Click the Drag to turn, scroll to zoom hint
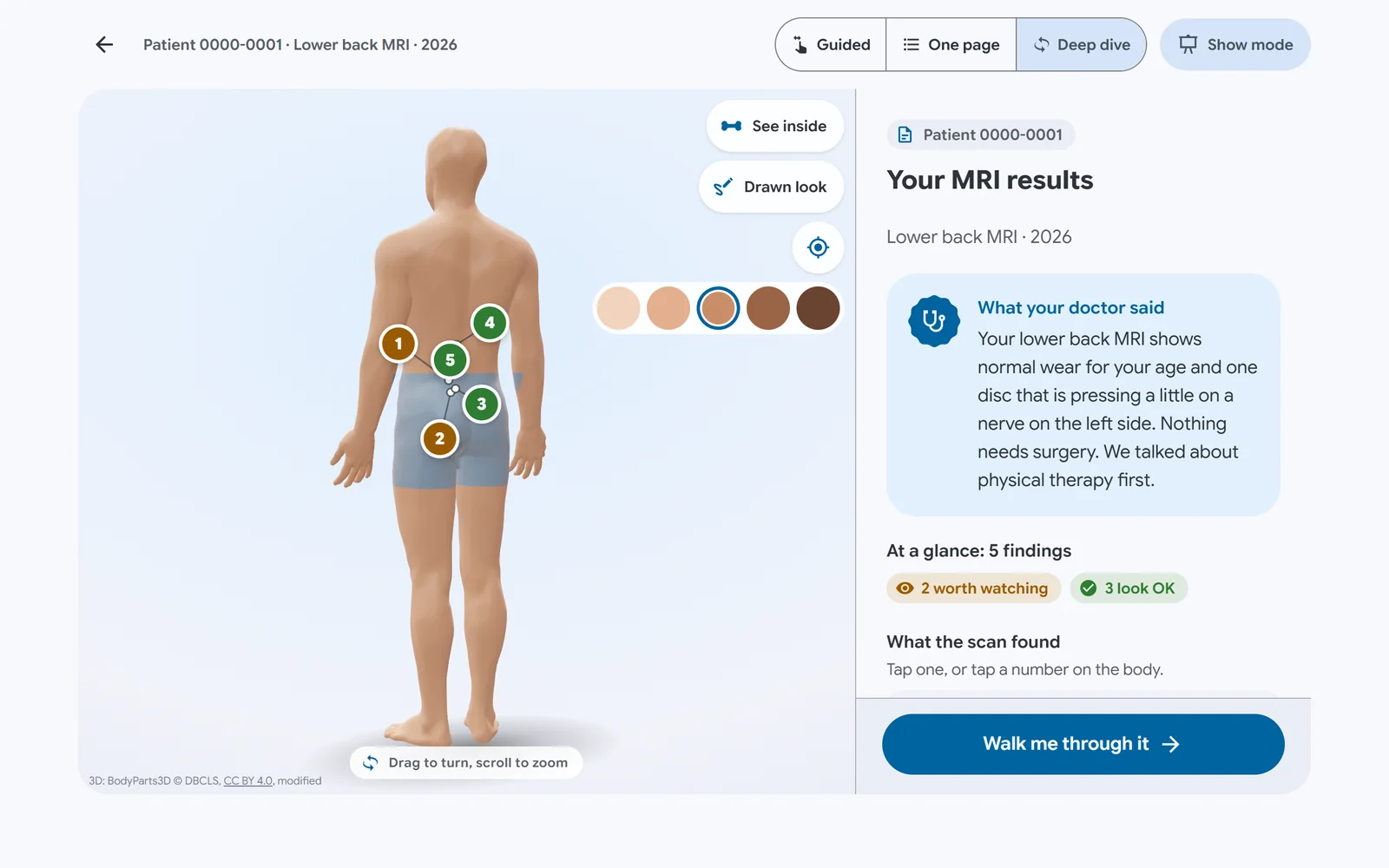Viewport: 1389px width, 868px height. (466, 763)
